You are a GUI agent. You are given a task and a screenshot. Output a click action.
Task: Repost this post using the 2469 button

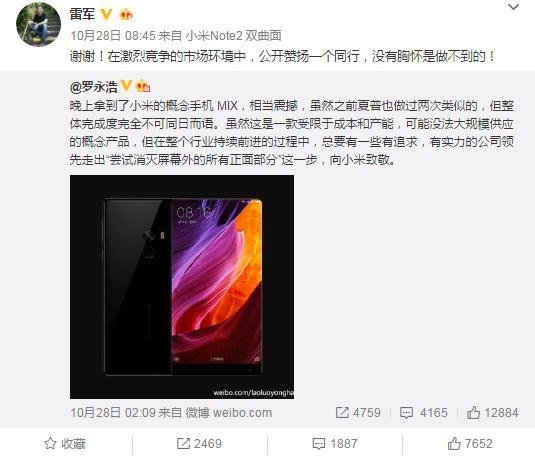click(x=199, y=444)
